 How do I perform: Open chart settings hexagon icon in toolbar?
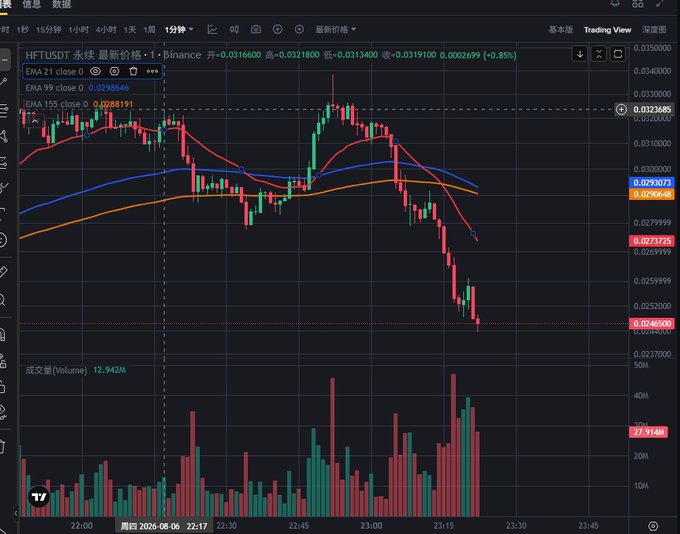pos(299,29)
